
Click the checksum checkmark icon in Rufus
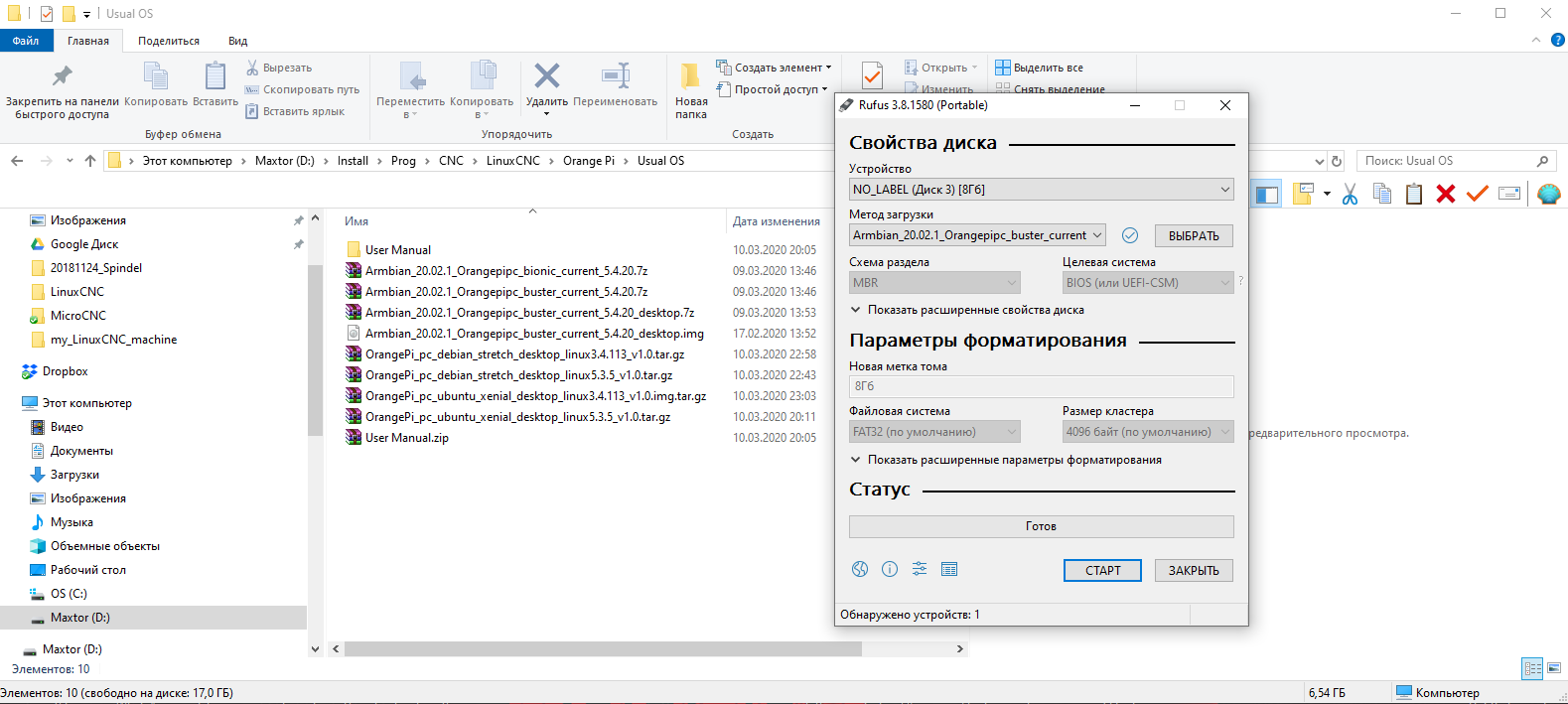pyautogui.click(x=1130, y=235)
